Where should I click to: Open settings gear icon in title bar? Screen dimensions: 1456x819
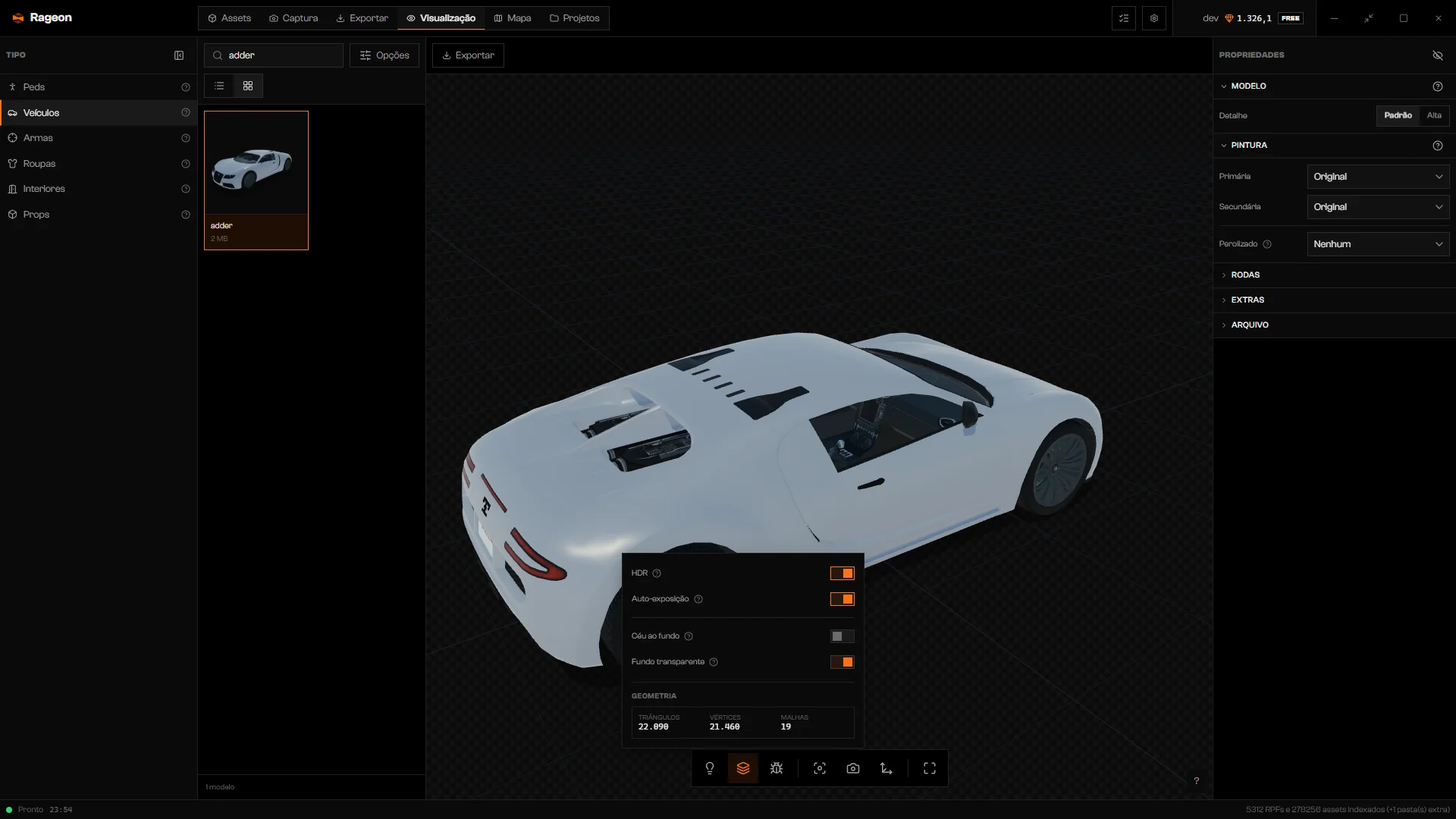tap(1154, 18)
